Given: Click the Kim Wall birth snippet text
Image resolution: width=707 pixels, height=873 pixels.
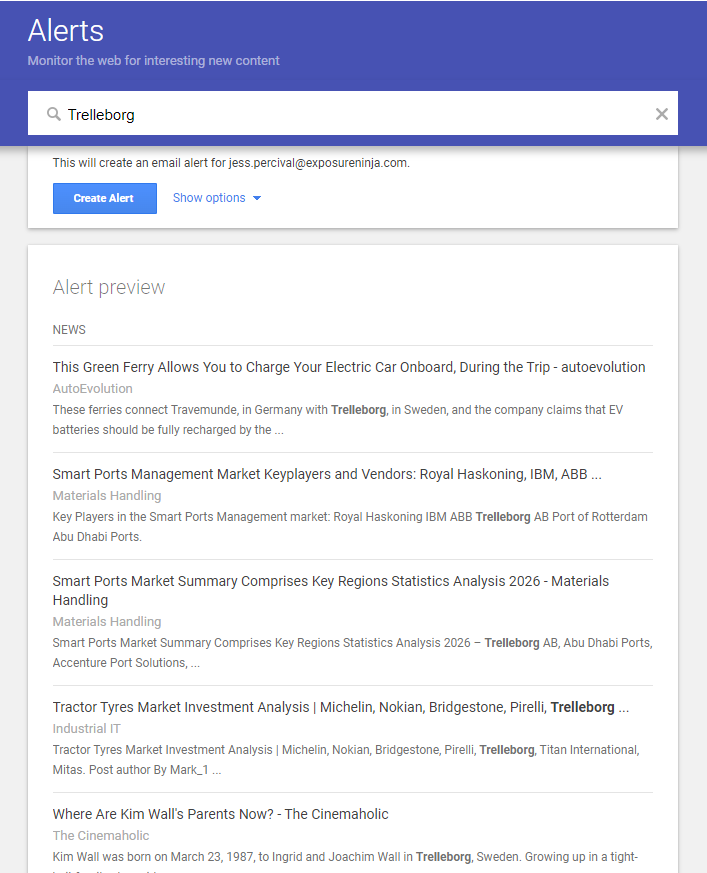Looking at the screenshot, I should coord(345,857).
